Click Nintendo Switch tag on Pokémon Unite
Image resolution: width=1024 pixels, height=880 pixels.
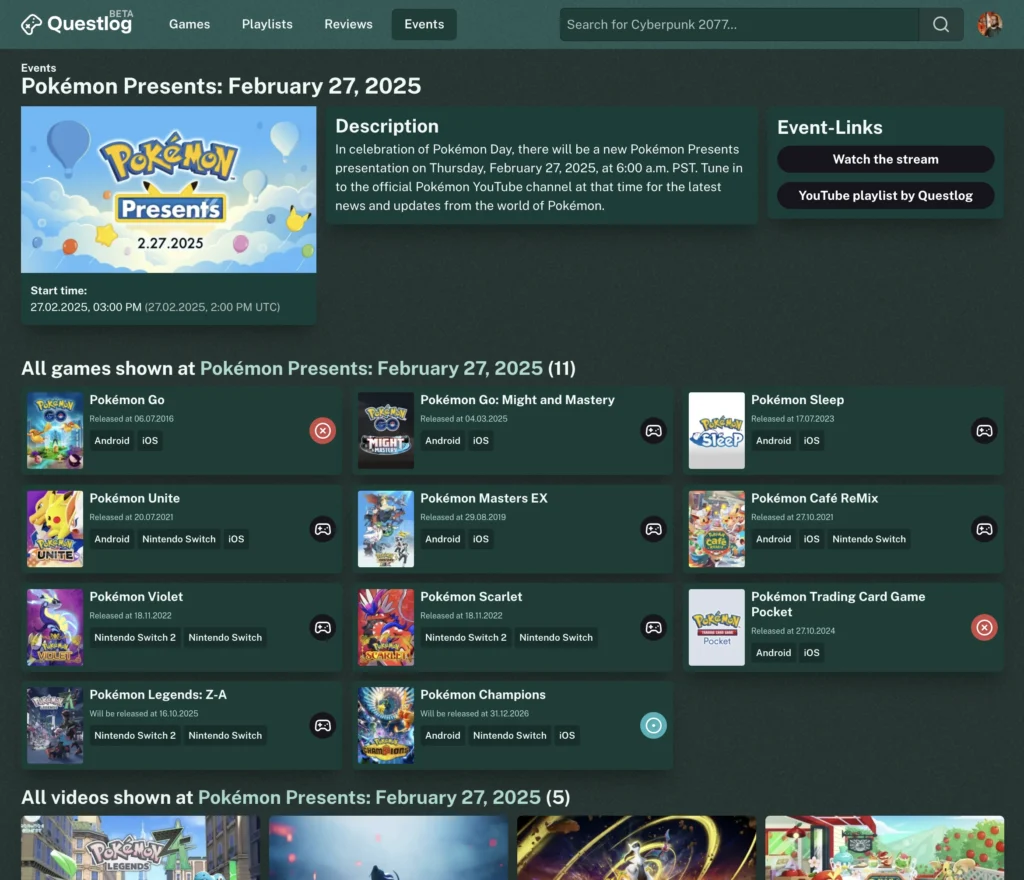[179, 539]
